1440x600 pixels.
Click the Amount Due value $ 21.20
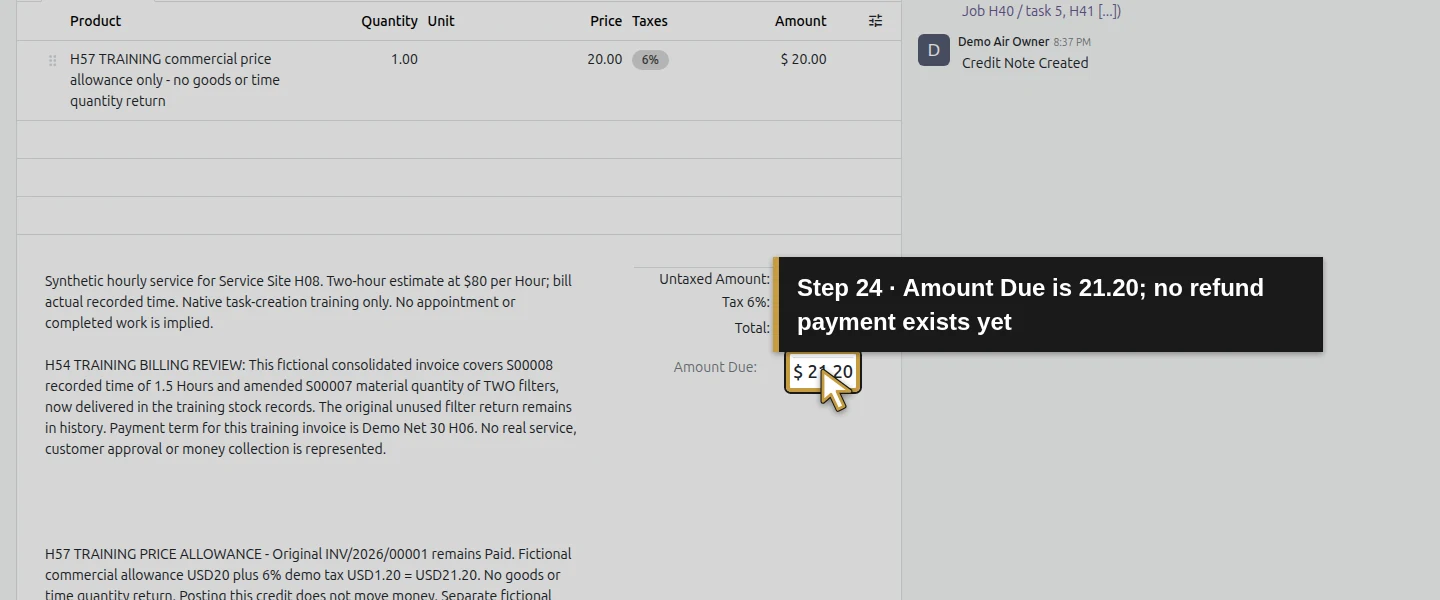coord(823,372)
